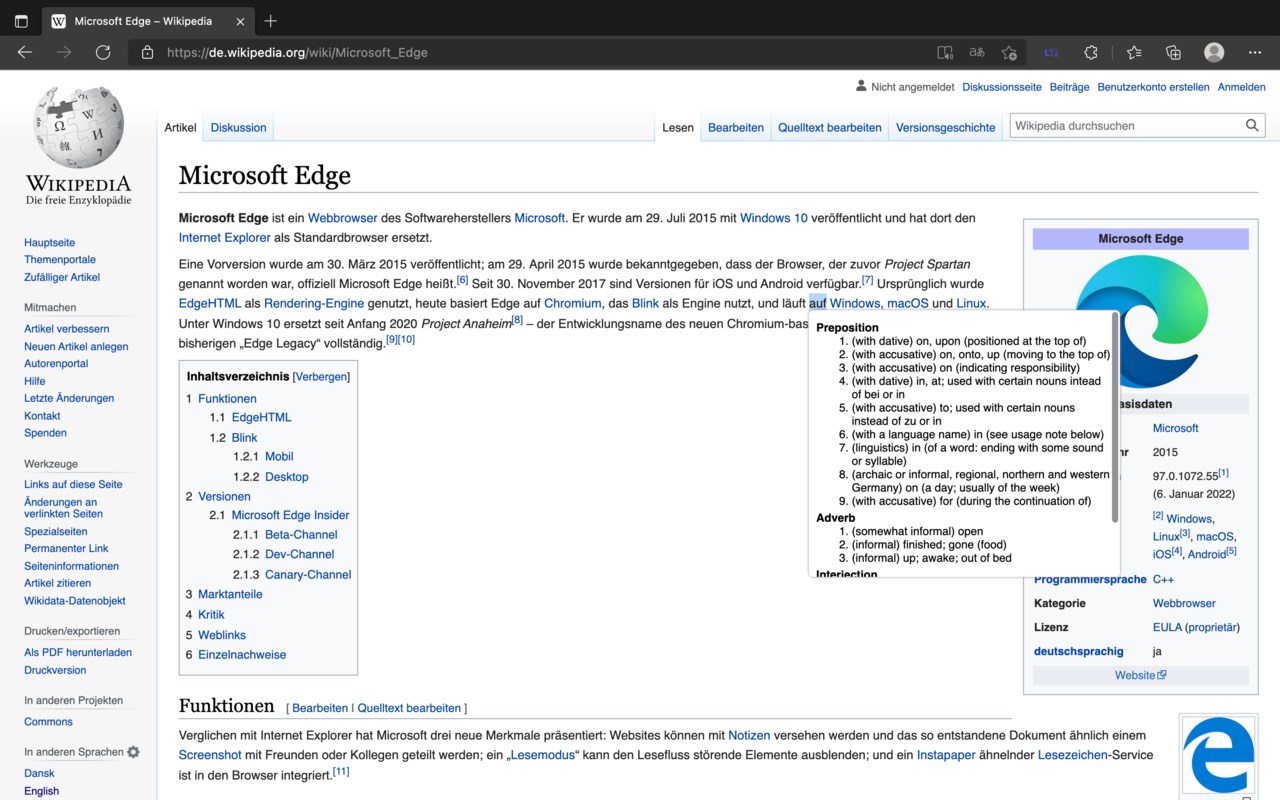This screenshot has height=800, width=1280.
Task: Open the page translate options
Action: 977,52
